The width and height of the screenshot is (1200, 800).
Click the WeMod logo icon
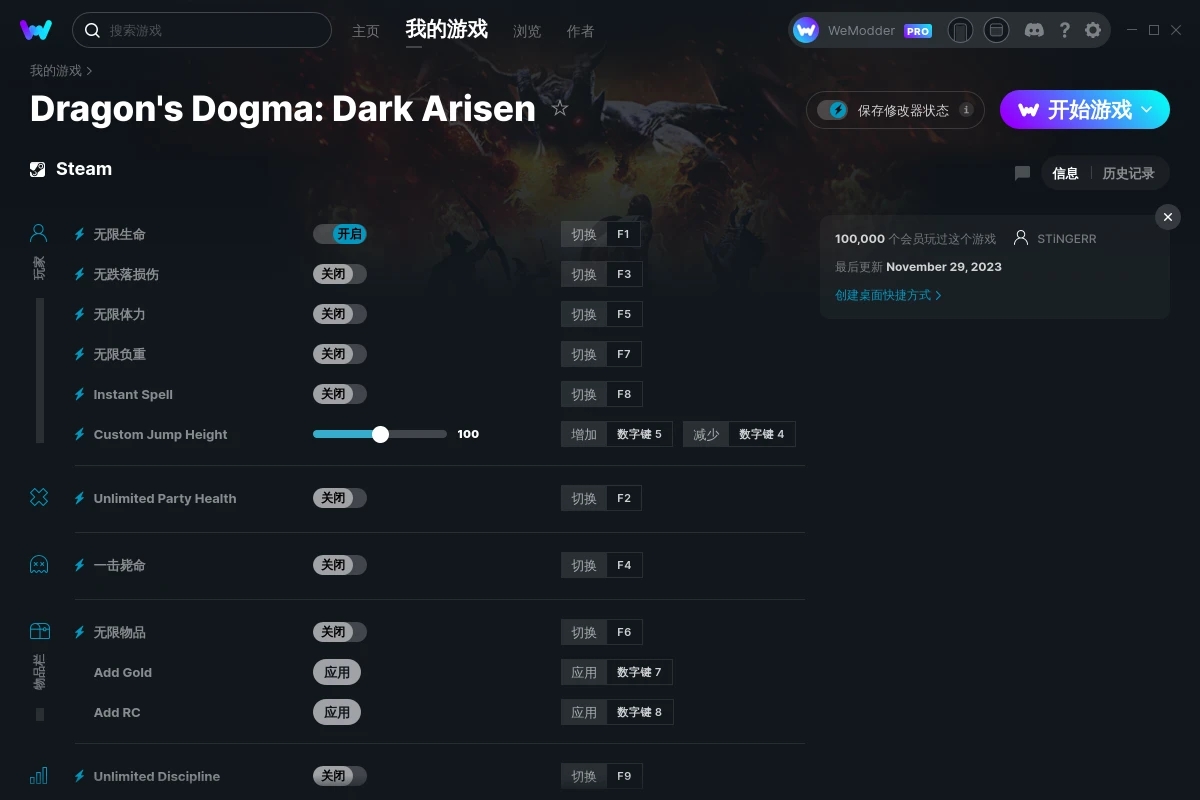(36, 30)
